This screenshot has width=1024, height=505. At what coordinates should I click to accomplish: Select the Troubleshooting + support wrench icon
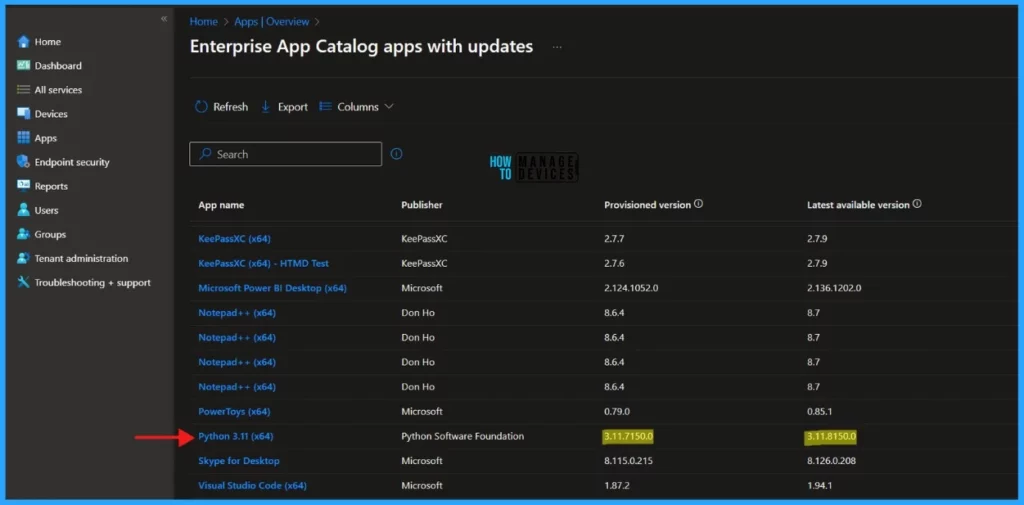[24, 282]
